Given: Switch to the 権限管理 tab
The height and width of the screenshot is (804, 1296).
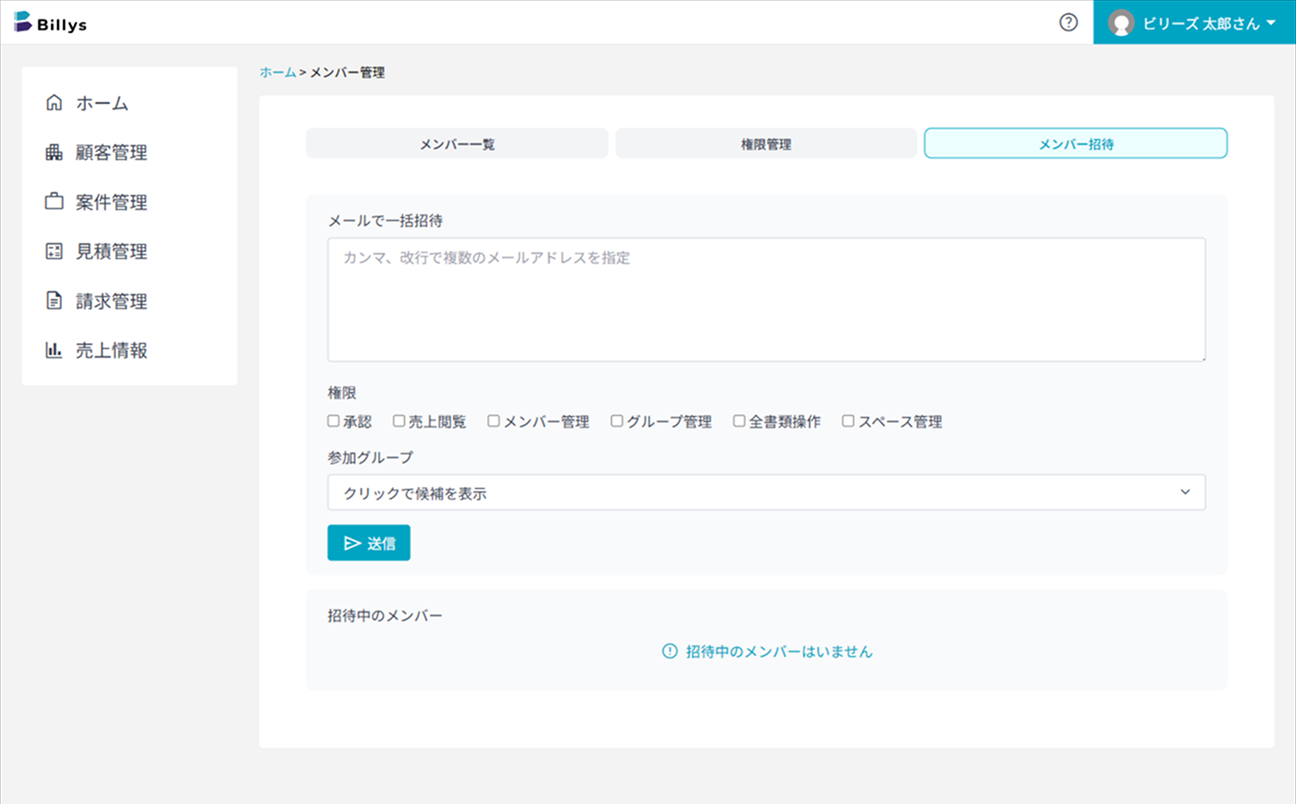Looking at the screenshot, I should point(766,143).
